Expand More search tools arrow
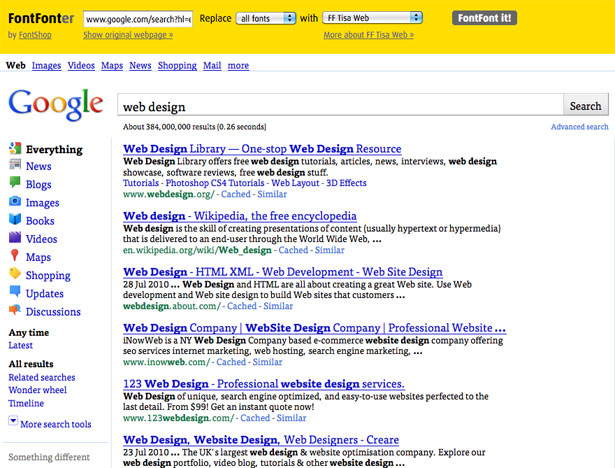 [13, 421]
